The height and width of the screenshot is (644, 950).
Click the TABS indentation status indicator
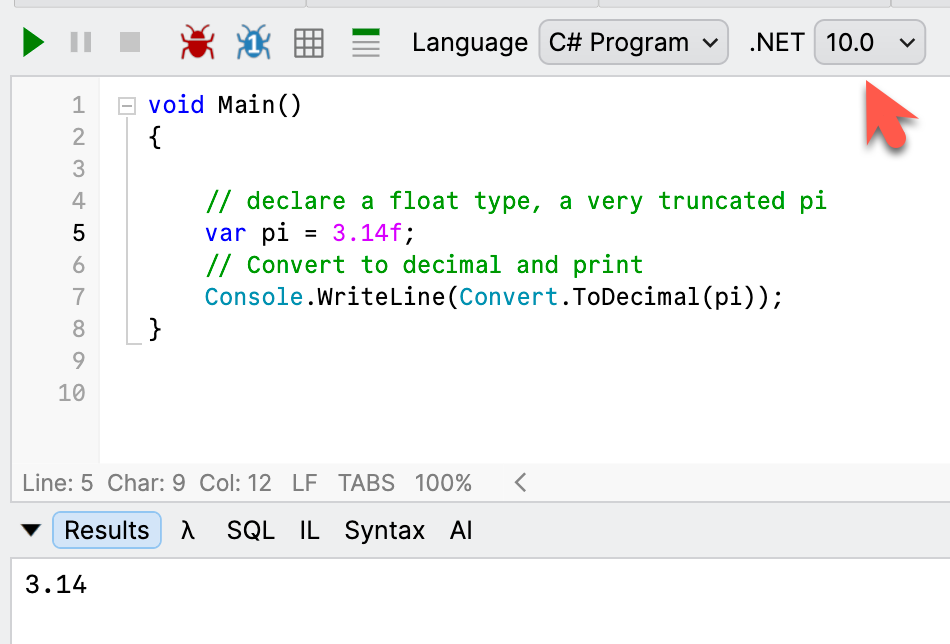[366, 483]
